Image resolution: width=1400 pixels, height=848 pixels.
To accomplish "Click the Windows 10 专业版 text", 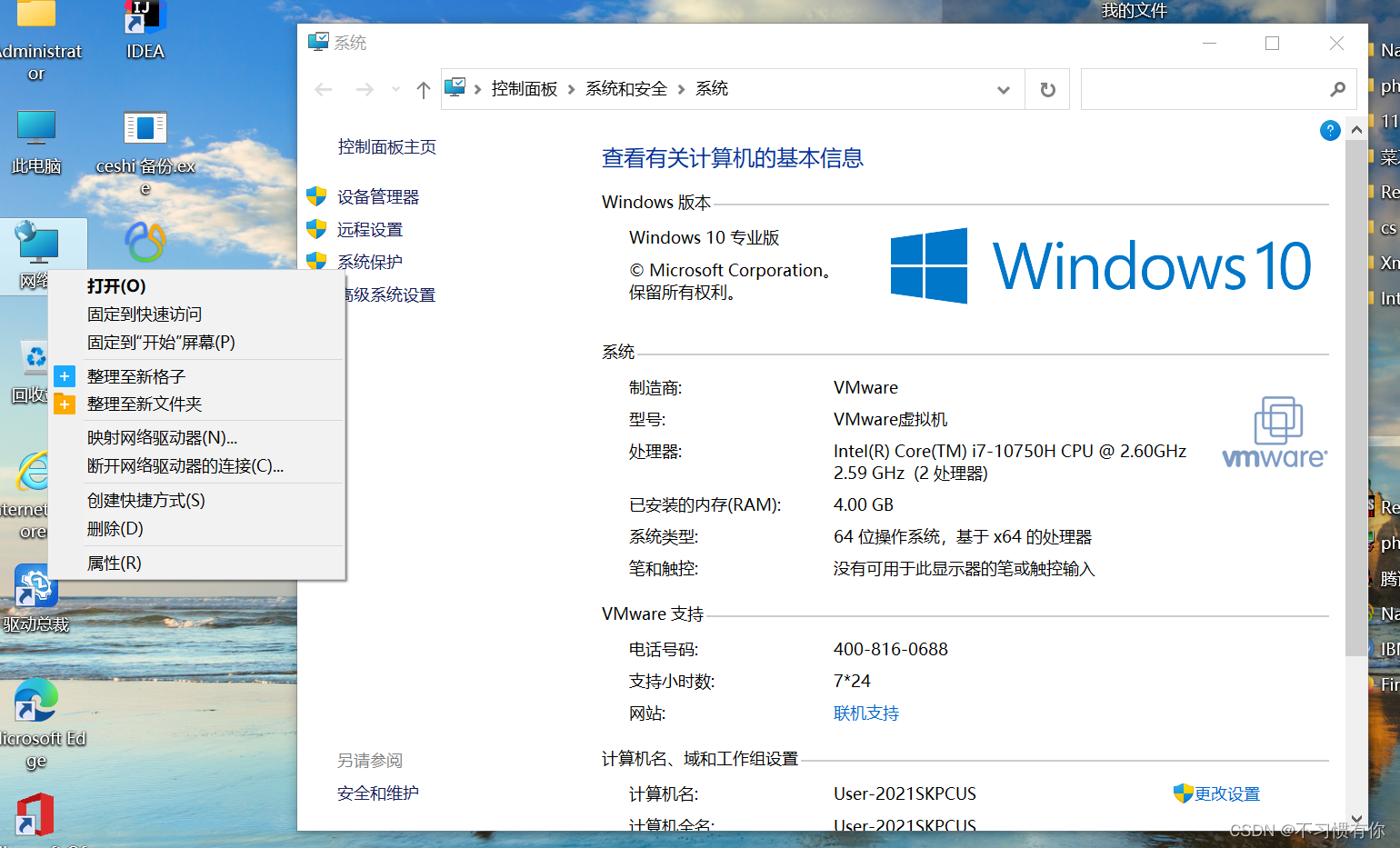I will 705,238.
